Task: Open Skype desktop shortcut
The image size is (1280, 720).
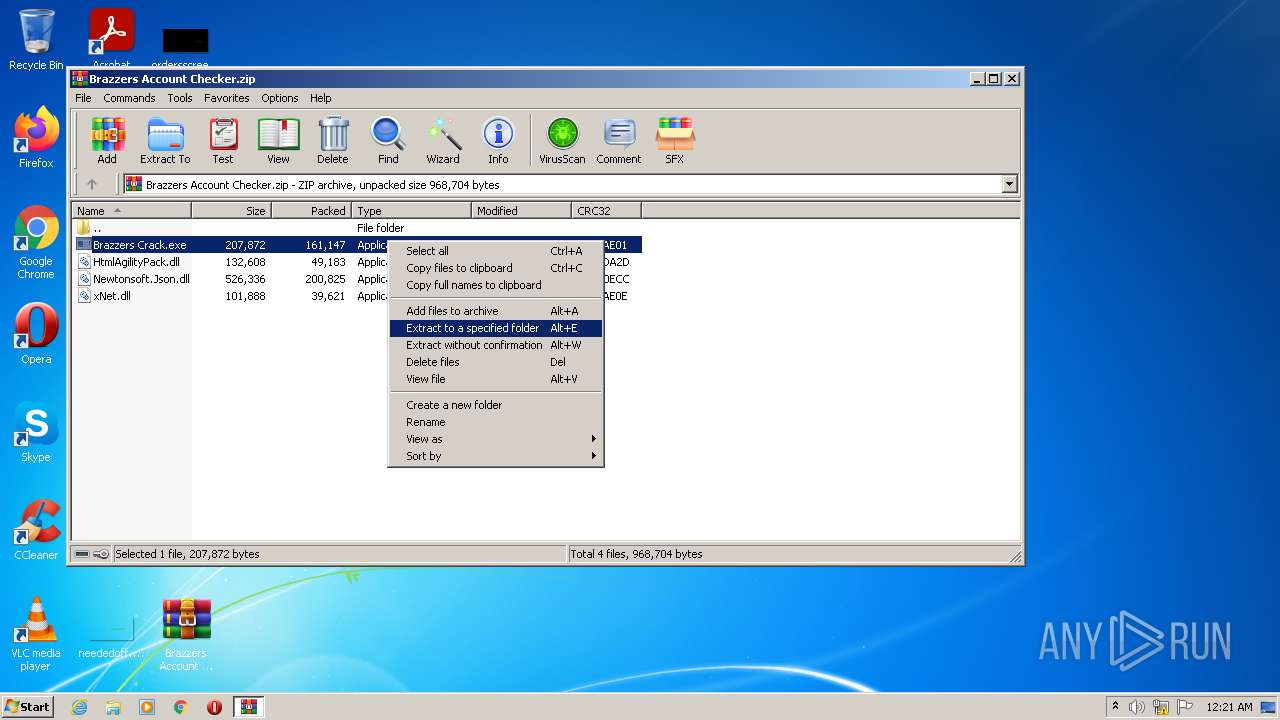Action: [36, 432]
